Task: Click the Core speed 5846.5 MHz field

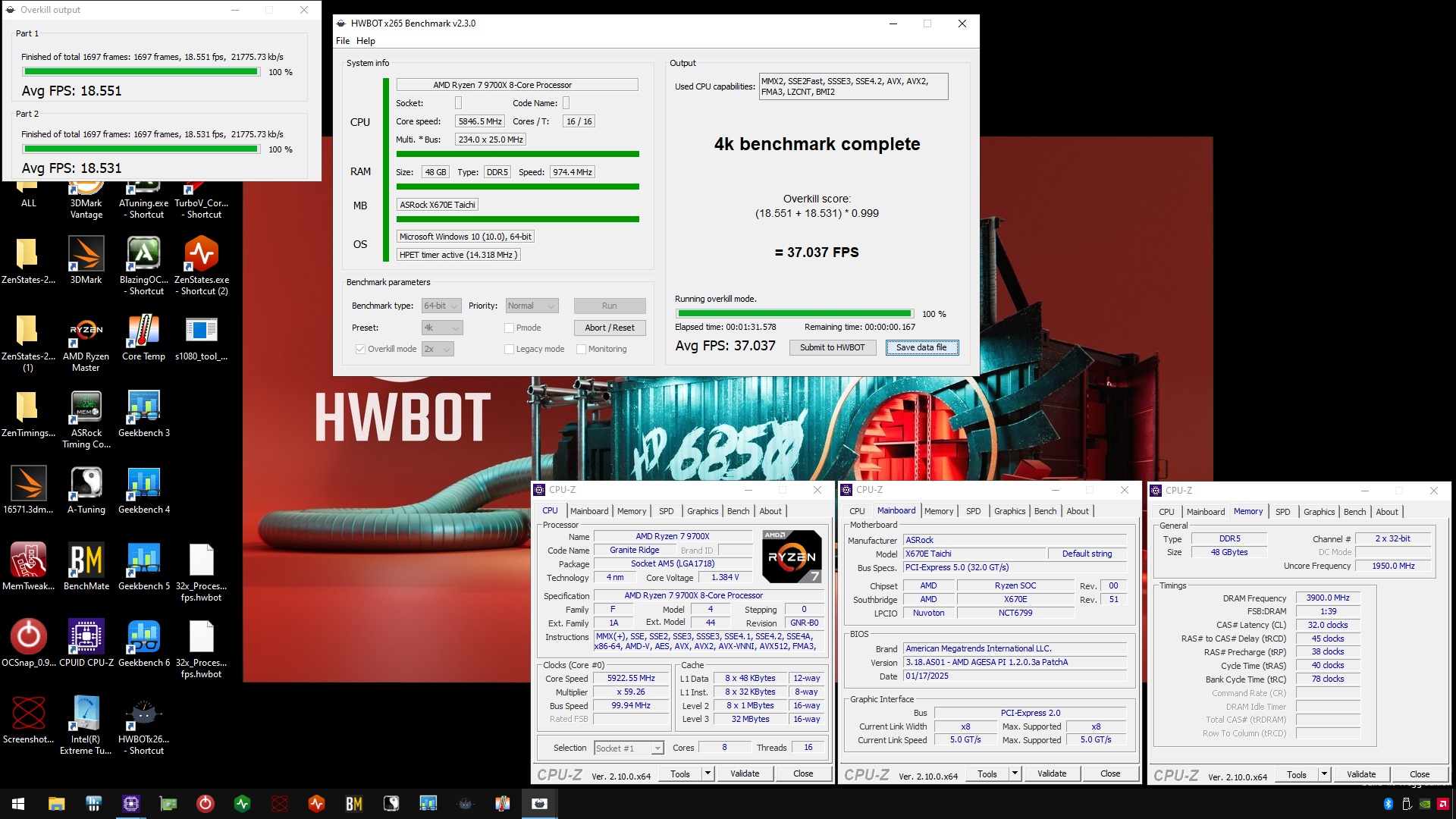Action: [480, 121]
